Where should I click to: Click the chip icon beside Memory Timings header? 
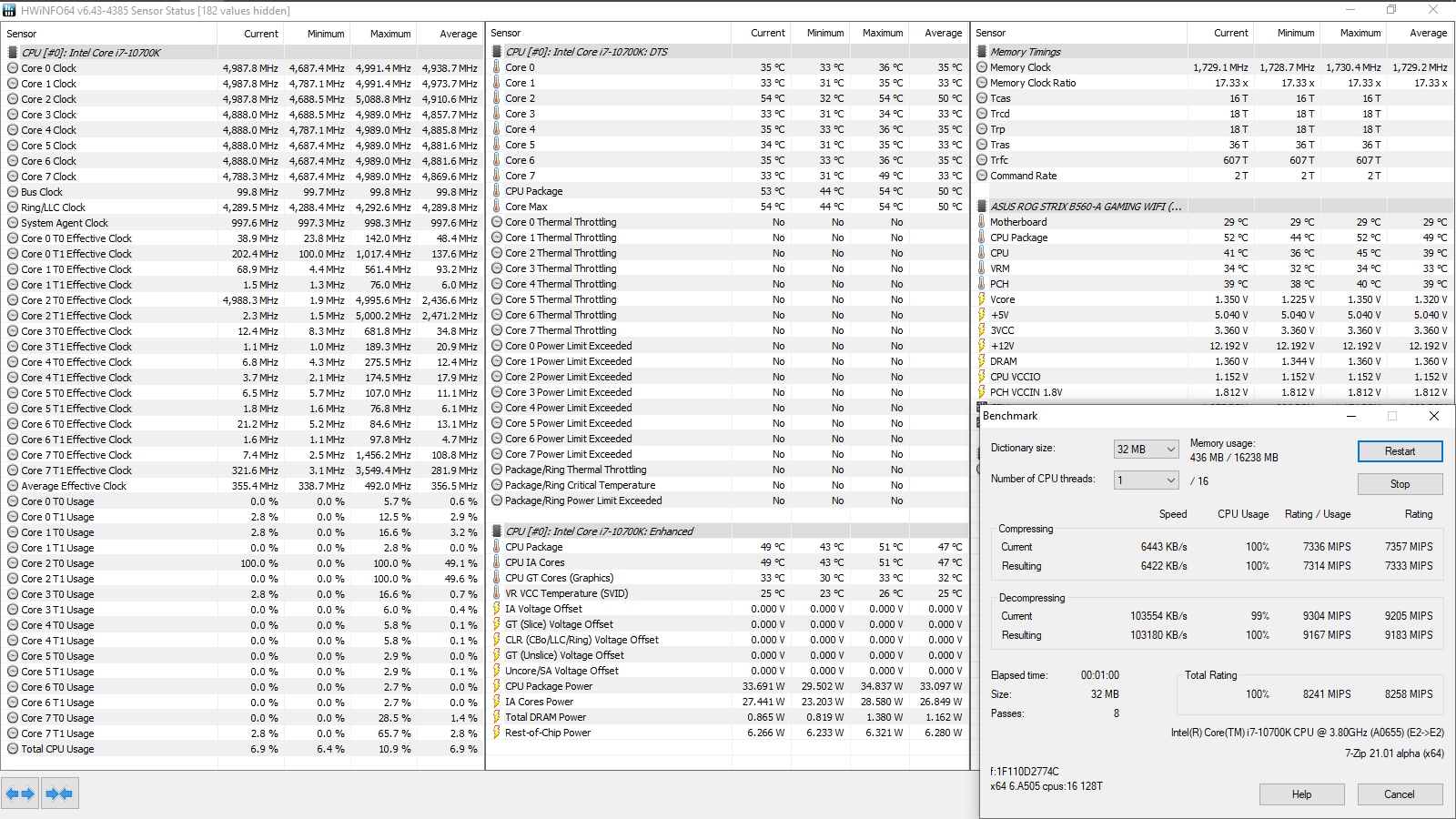click(x=982, y=52)
